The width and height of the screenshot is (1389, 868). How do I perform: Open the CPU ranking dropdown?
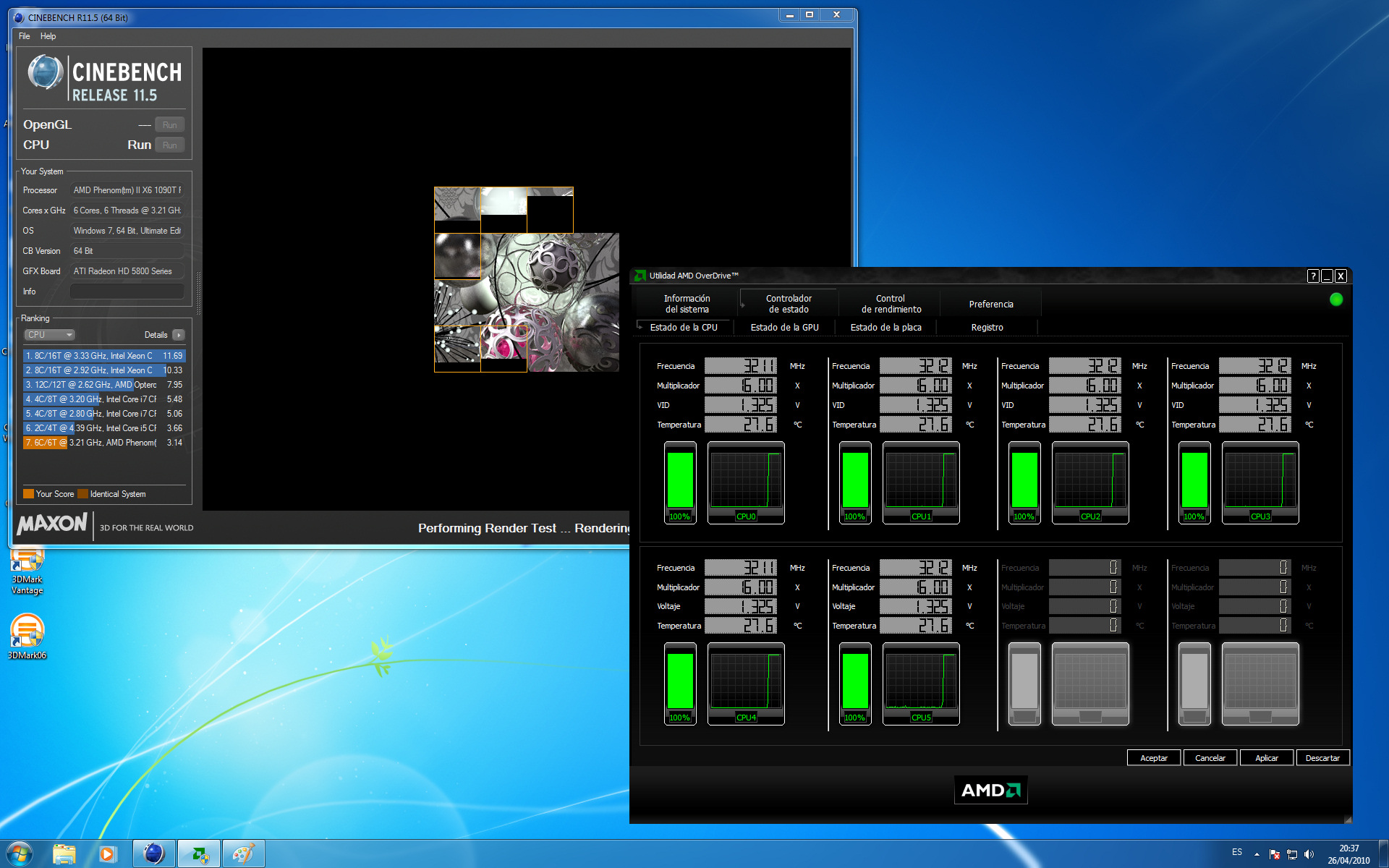coord(50,335)
